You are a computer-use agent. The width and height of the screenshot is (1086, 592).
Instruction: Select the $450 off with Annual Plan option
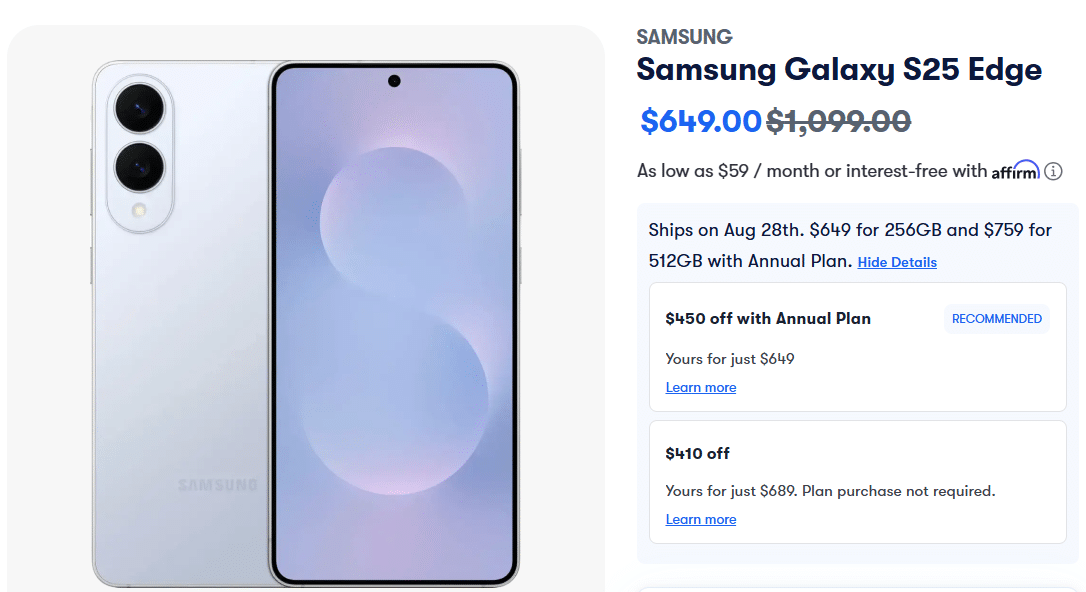(x=768, y=319)
